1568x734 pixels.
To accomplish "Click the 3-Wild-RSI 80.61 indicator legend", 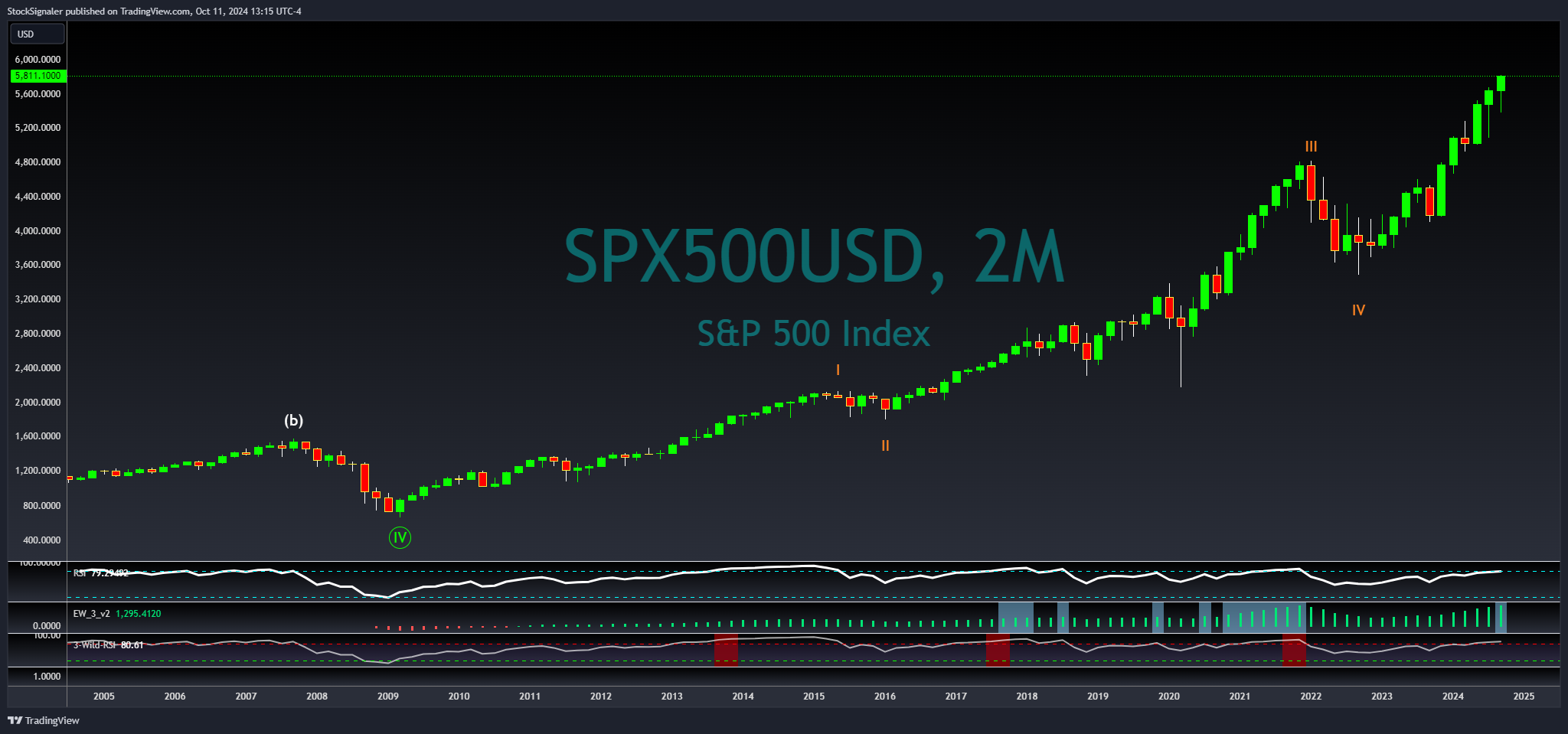I will [x=108, y=645].
